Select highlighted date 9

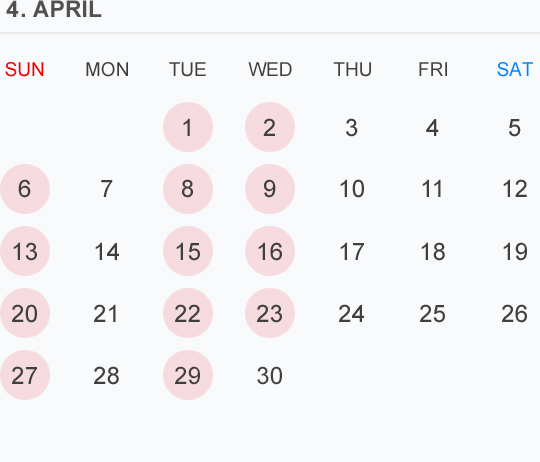coord(270,189)
